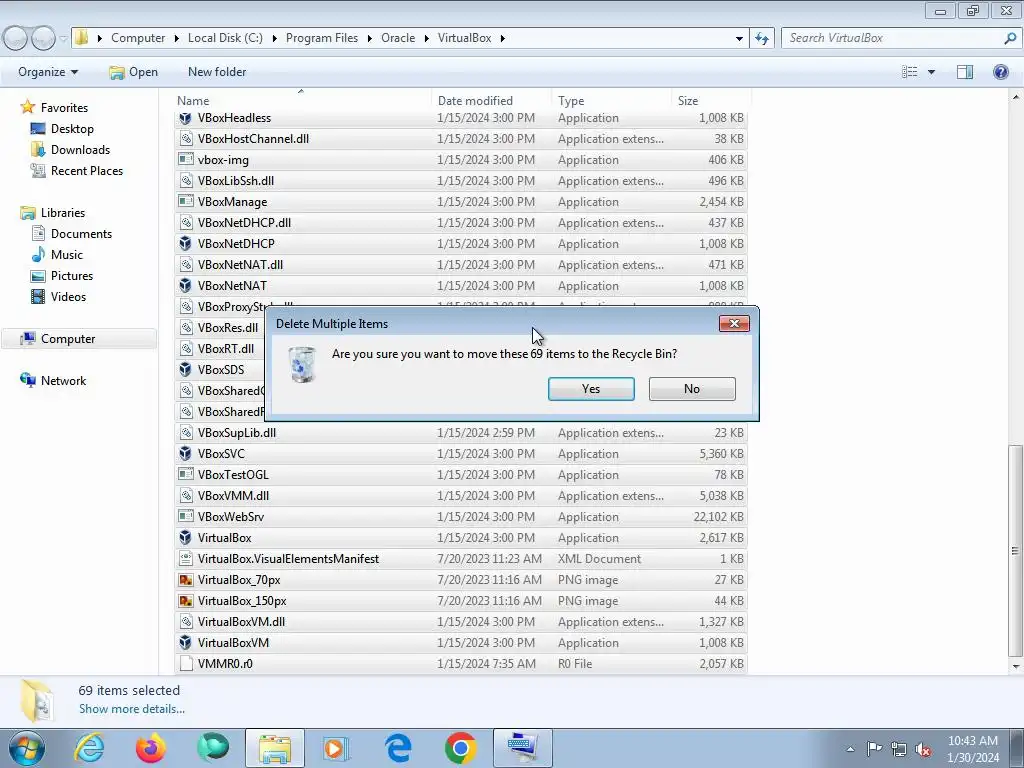This screenshot has width=1024, height=768.
Task: Open the view options dropdown arrow
Action: coord(931,72)
